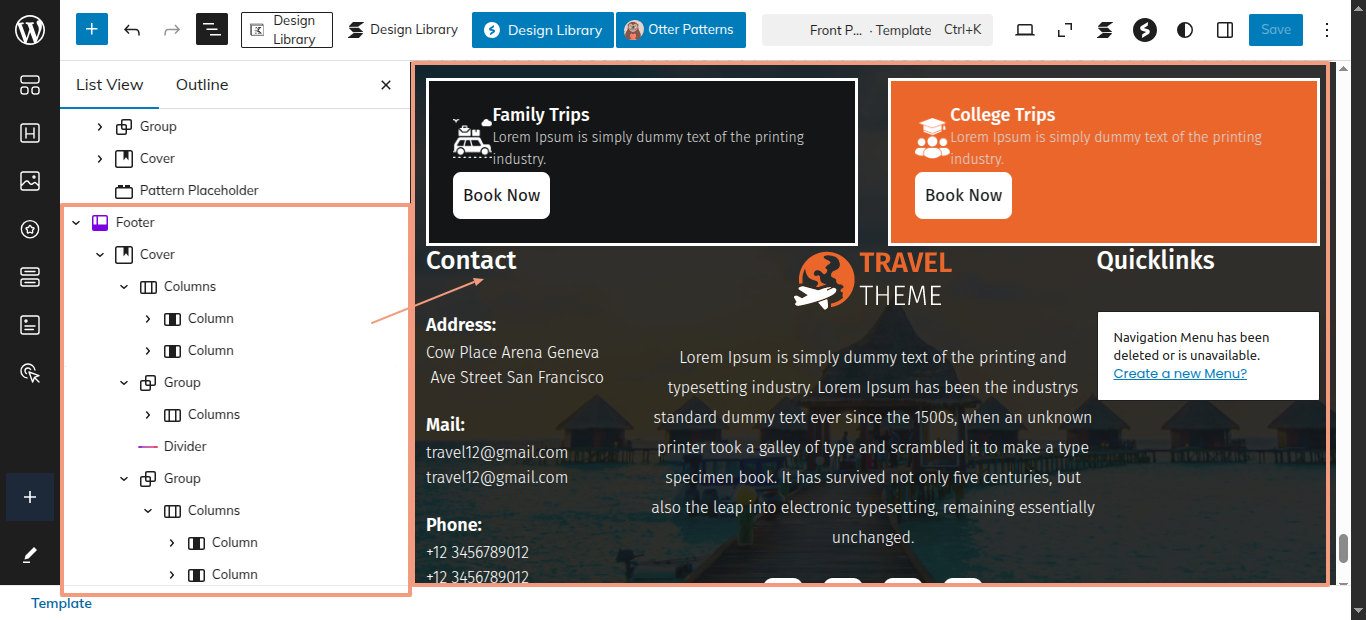
Task: Switch to the List View tab
Action: click(x=110, y=85)
